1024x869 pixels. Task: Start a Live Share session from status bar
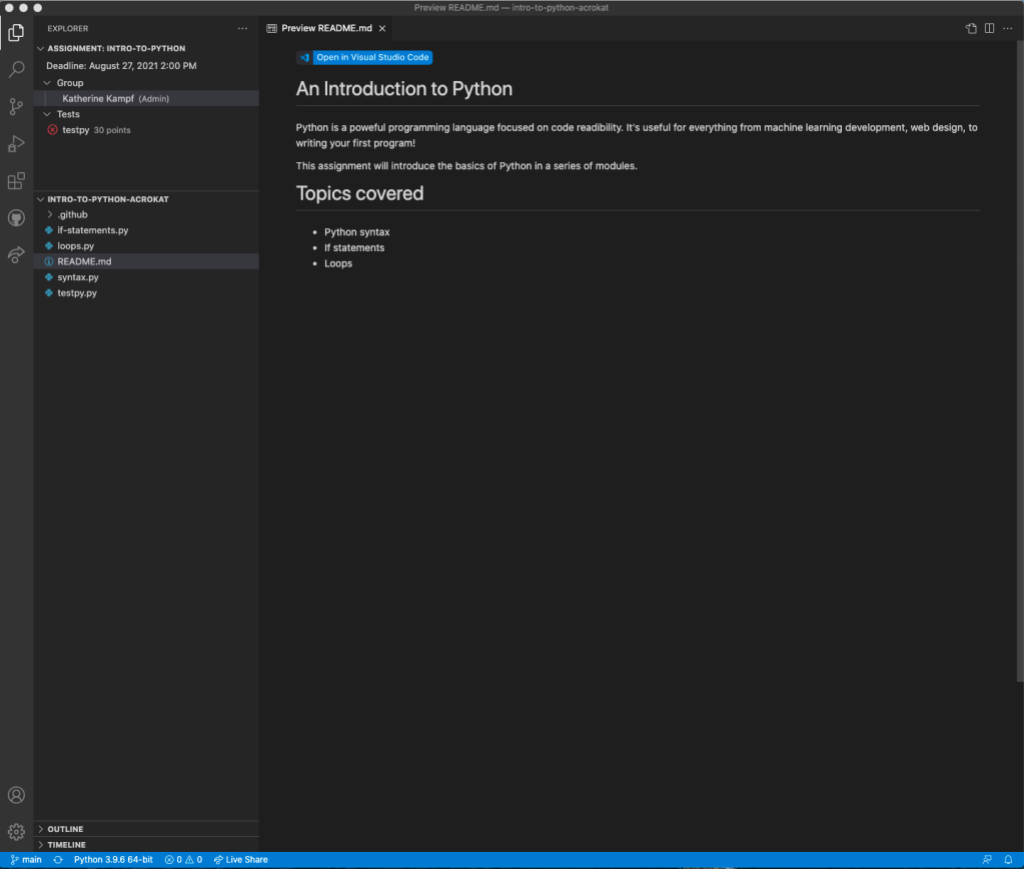tap(240, 859)
